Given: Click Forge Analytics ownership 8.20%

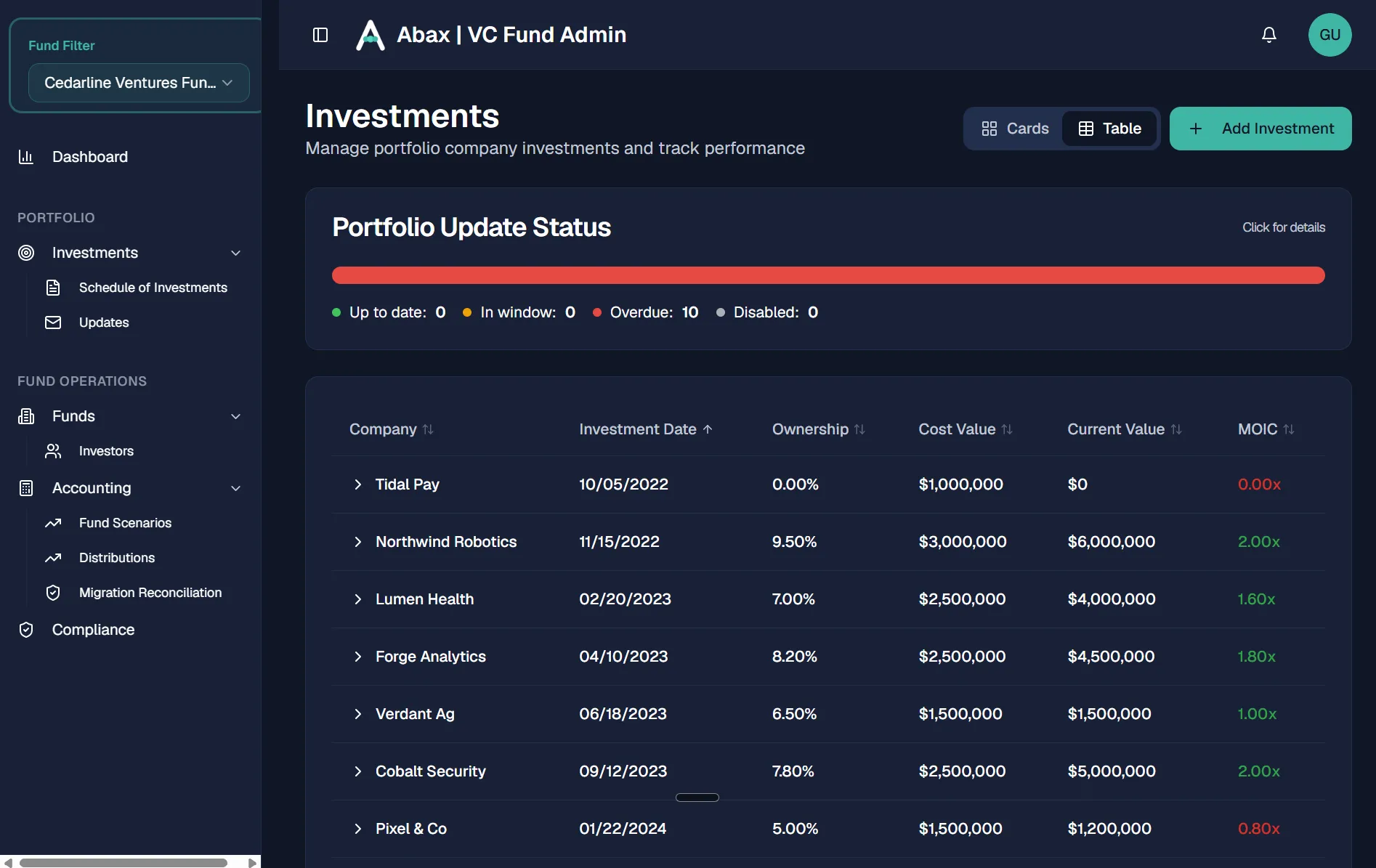Looking at the screenshot, I should coord(794,657).
